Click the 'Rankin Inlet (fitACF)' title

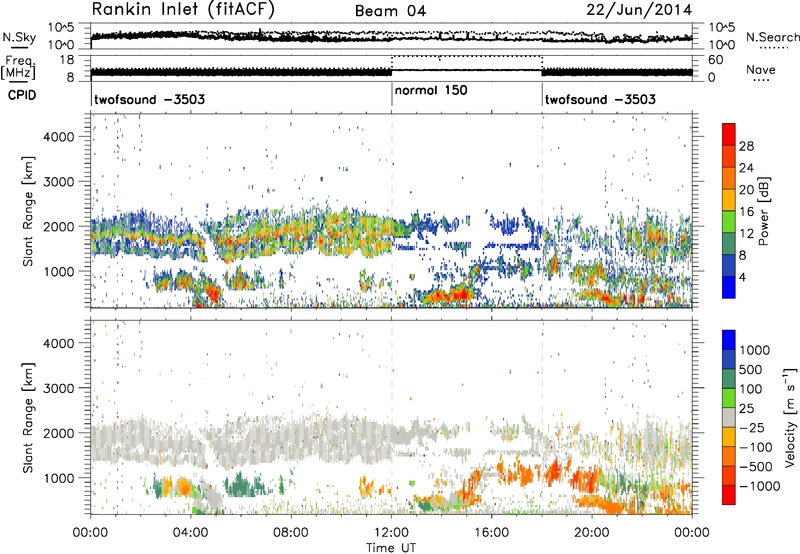(x=183, y=9)
